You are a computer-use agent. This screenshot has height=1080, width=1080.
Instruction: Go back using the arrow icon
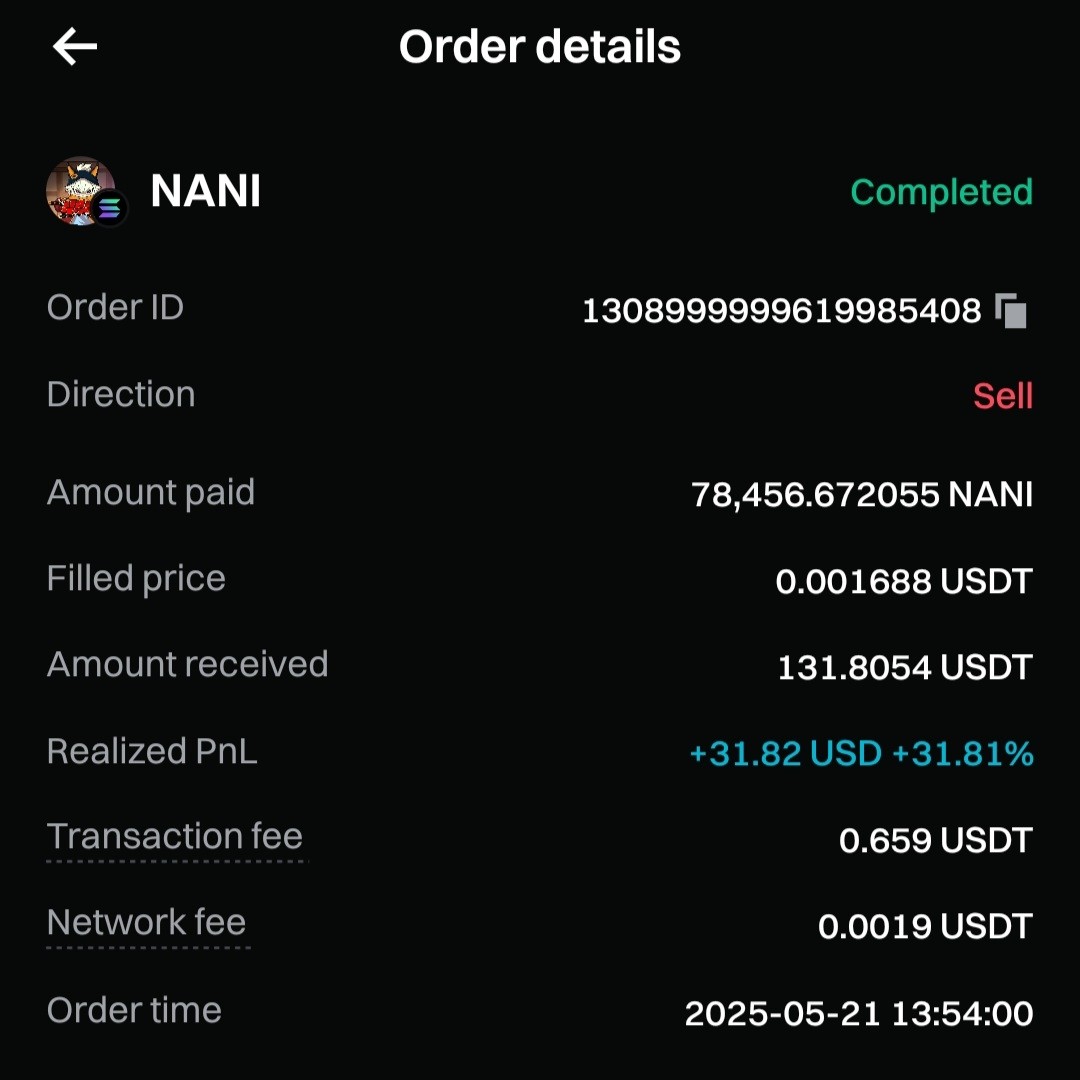pos(75,47)
